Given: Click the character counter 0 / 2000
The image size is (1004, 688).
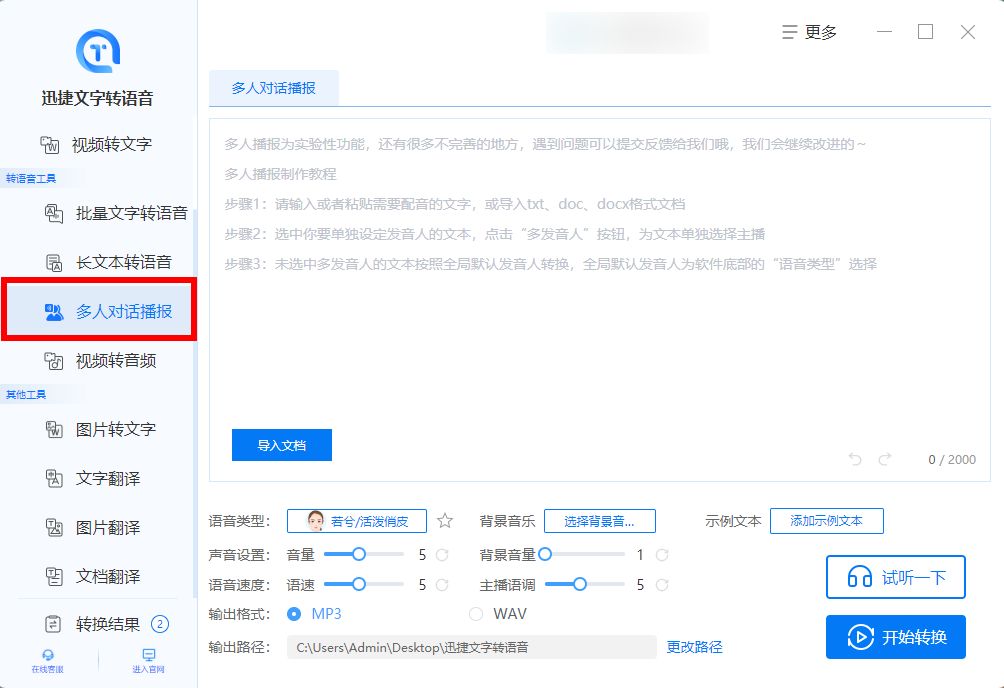Looking at the screenshot, I should point(952,459).
